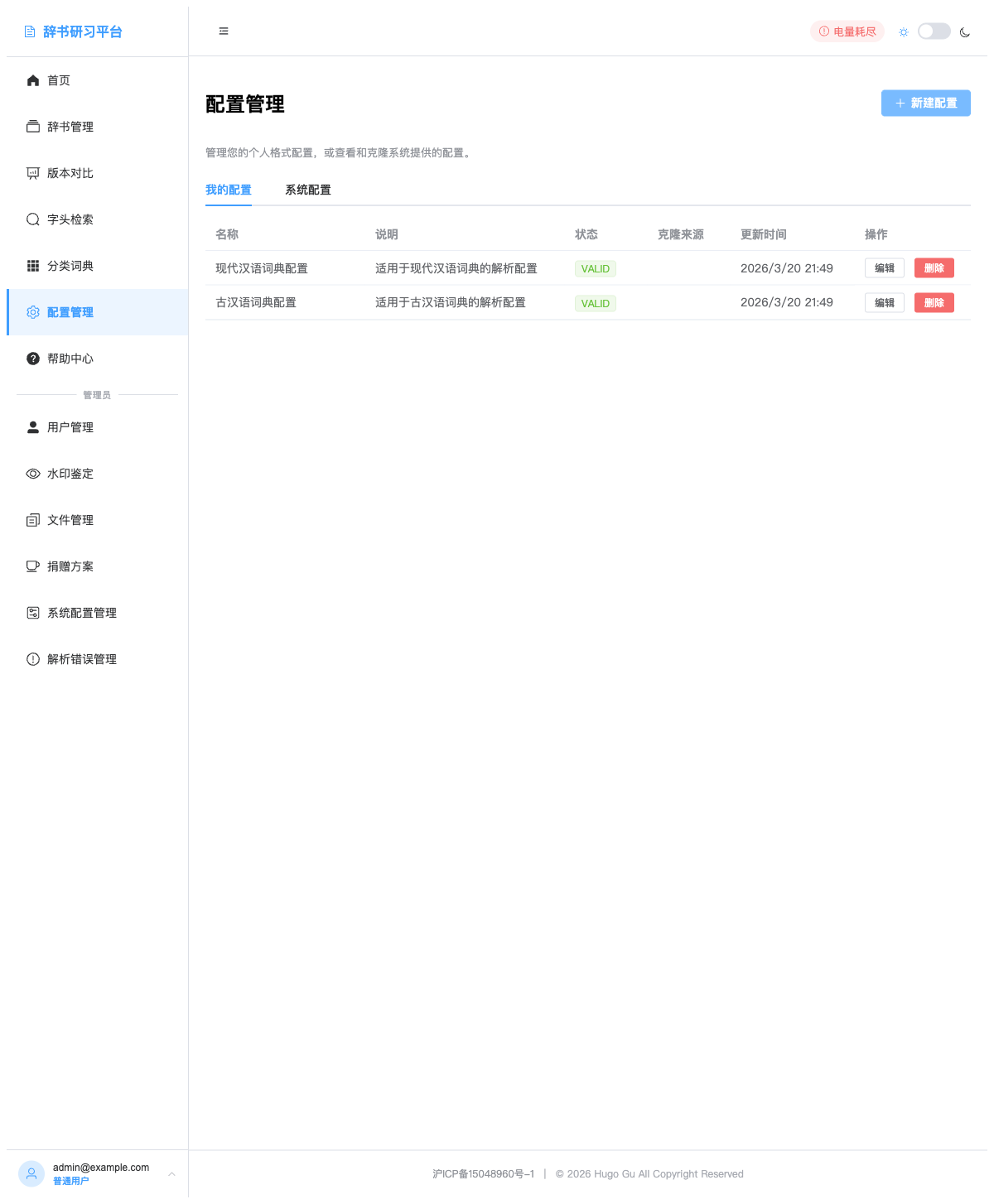切换到「系统配置」选项卡
Viewport: 994px width, 1204px height.
(307, 190)
